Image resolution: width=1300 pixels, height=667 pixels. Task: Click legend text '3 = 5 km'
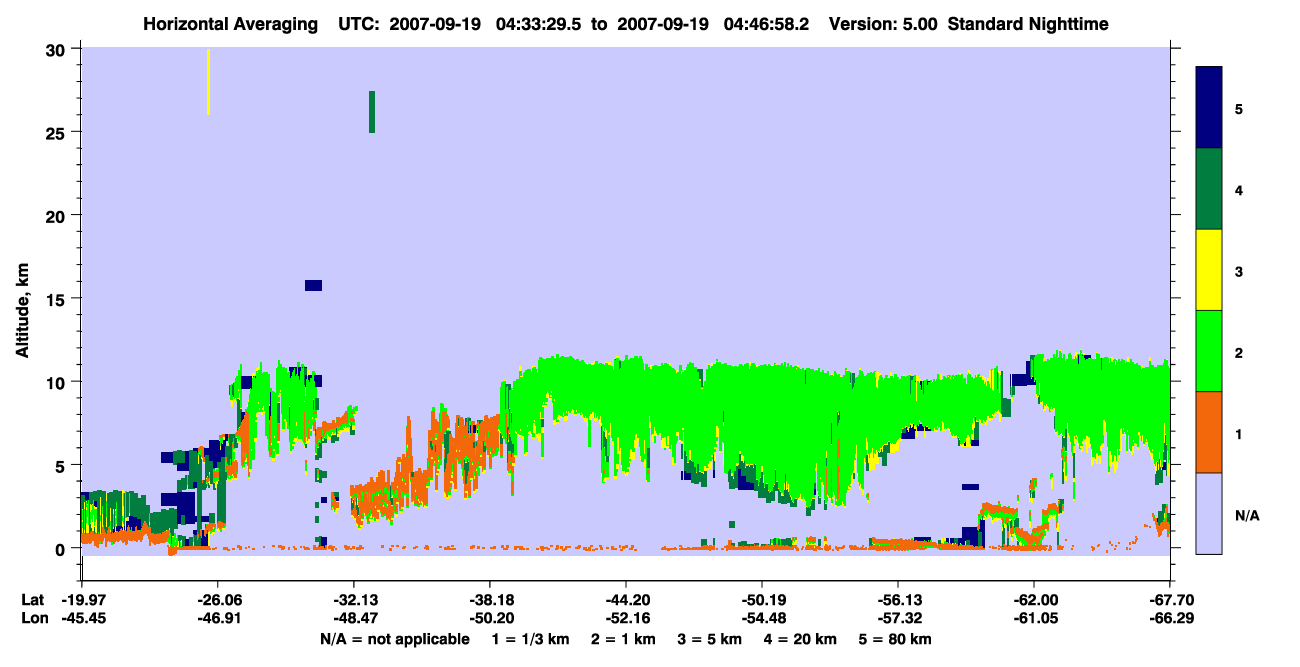pyautogui.click(x=710, y=639)
